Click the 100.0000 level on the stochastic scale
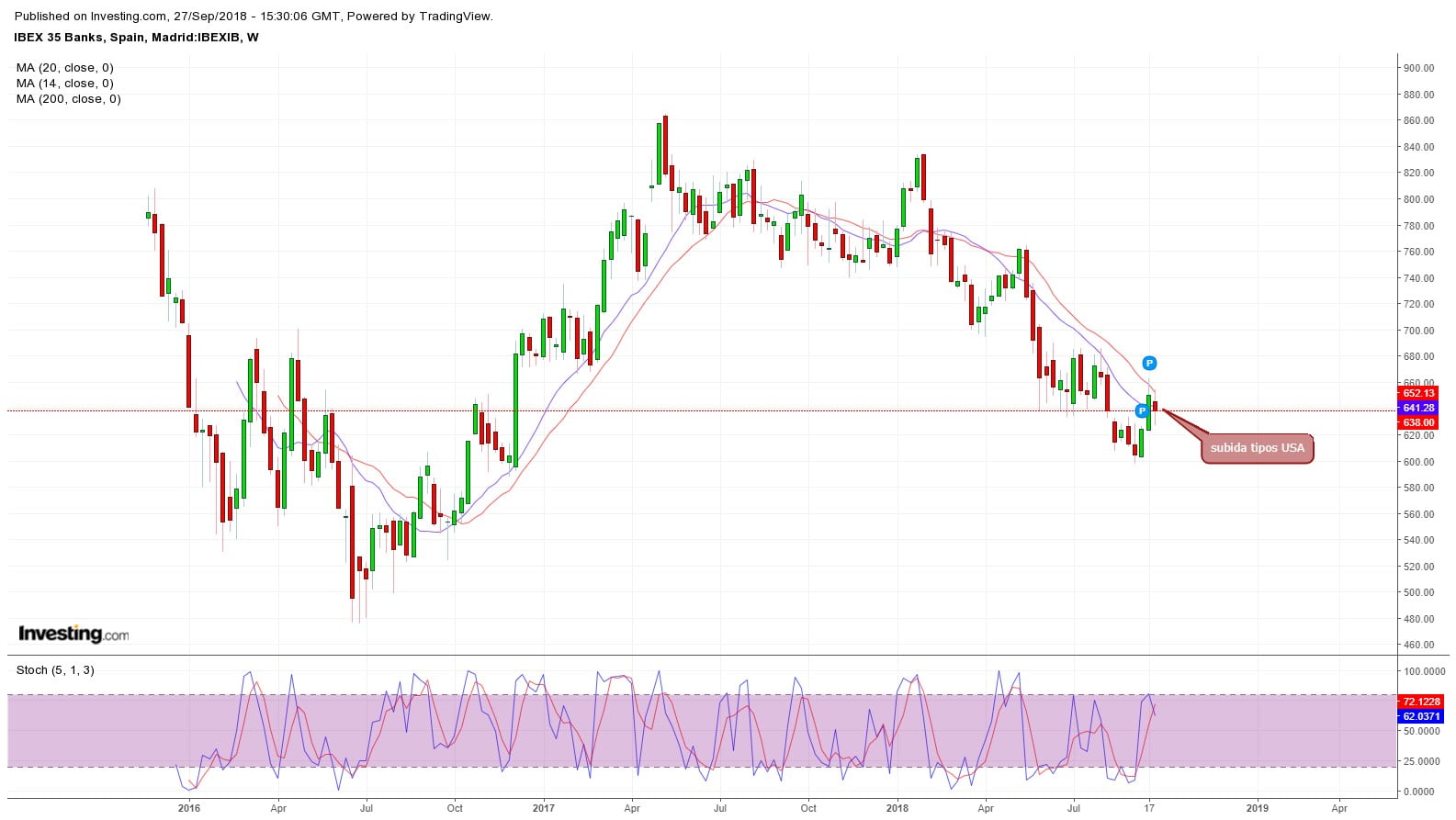Screen dimensions: 1456x820 pyautogui.click(x=1424, y=672)
